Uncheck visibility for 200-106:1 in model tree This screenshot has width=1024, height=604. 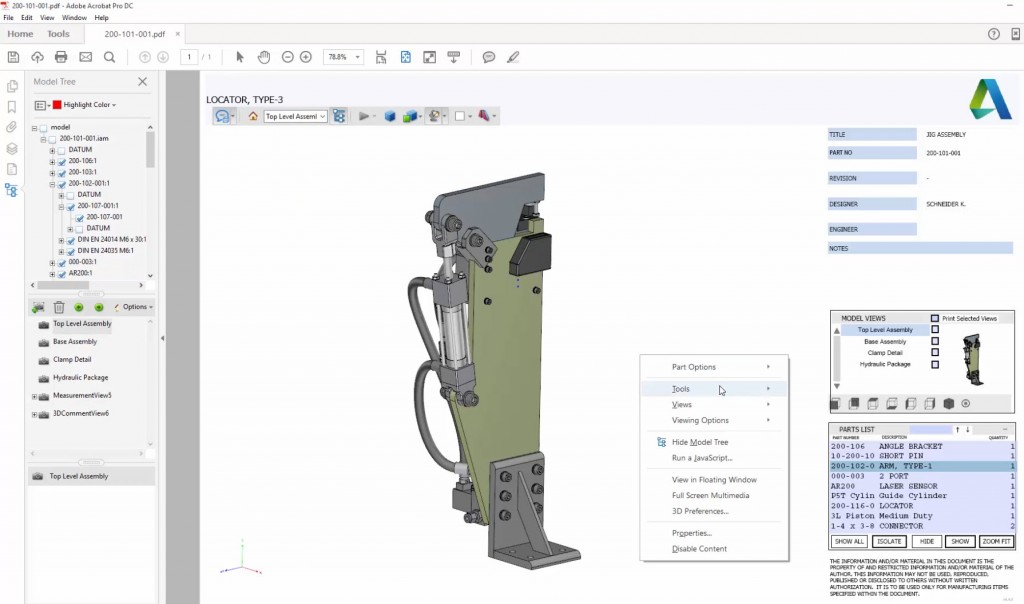click(x=61, y=162)
